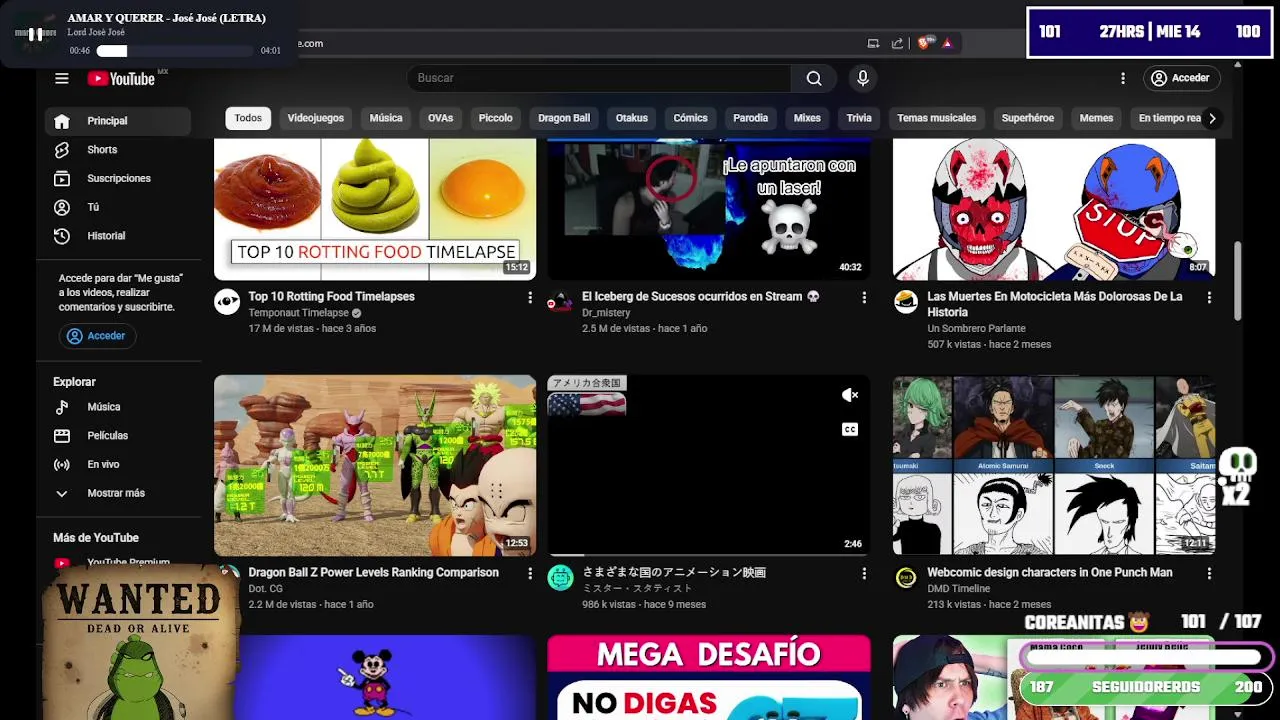The height and width of the screenshot is (720, 1280).
Task: Select the Parodia filter chip
Action: (750, 118)
